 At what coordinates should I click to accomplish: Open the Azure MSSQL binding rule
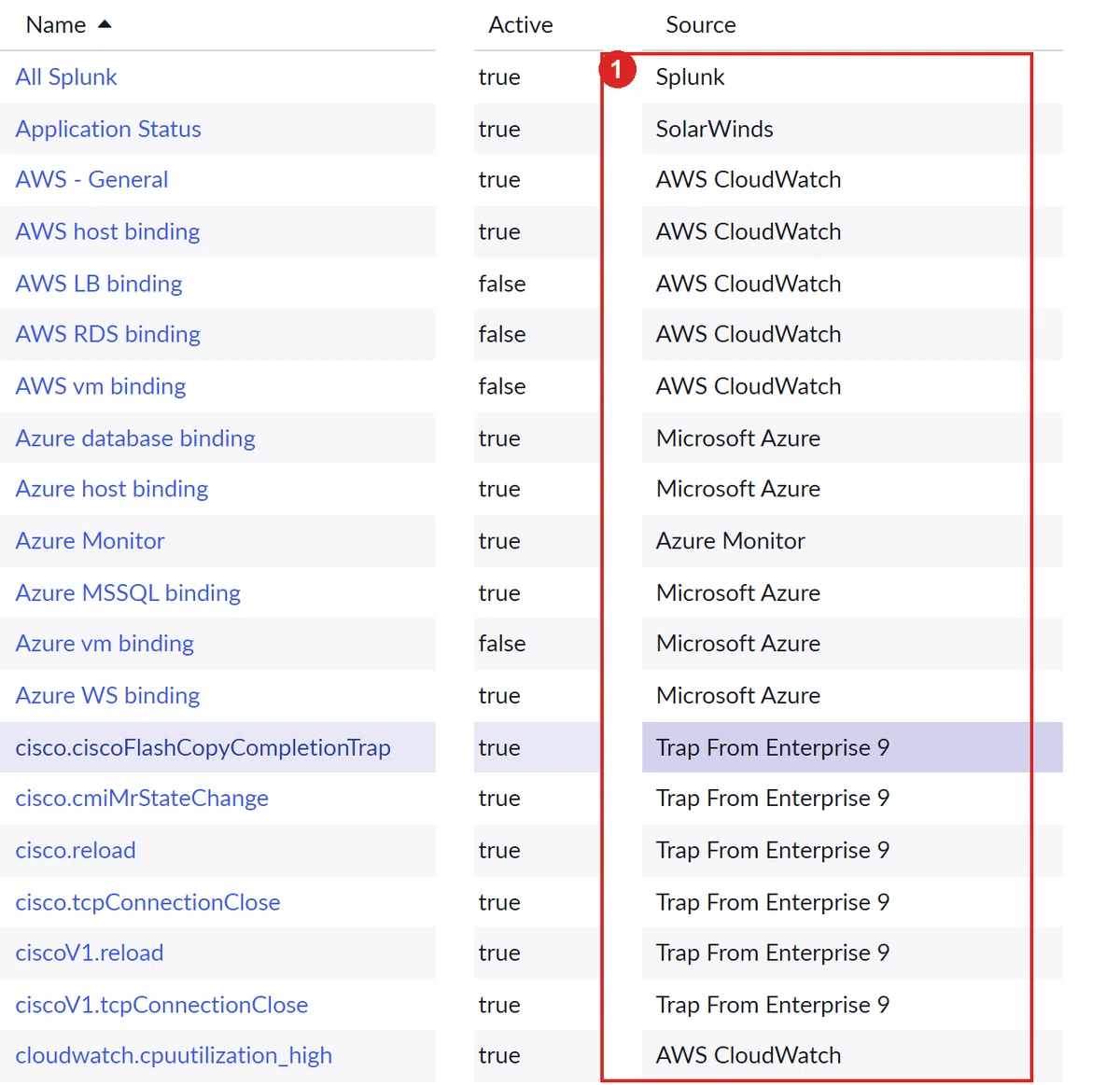pos(128,593)
